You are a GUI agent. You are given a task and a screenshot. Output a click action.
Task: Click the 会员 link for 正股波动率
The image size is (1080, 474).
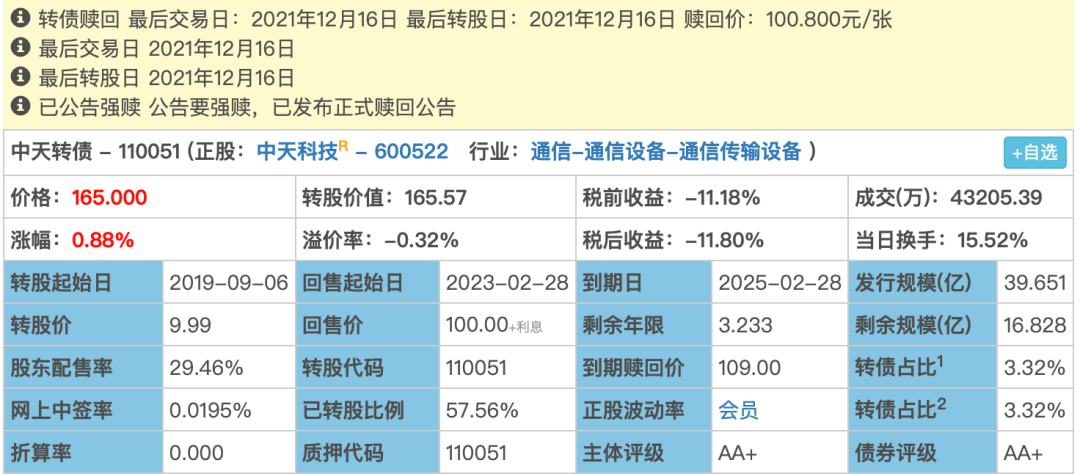click(738, 411)
